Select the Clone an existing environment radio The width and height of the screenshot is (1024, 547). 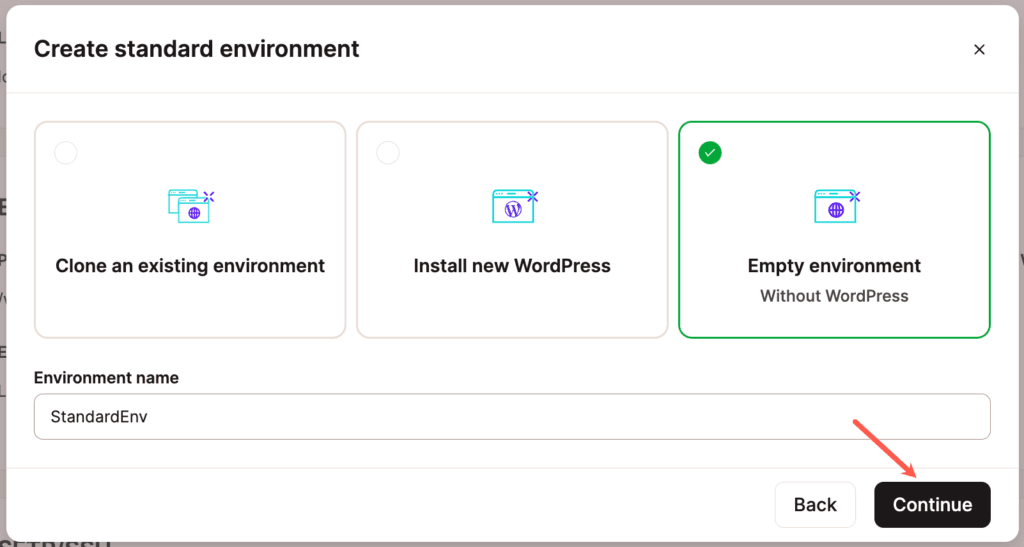[66, 153]
